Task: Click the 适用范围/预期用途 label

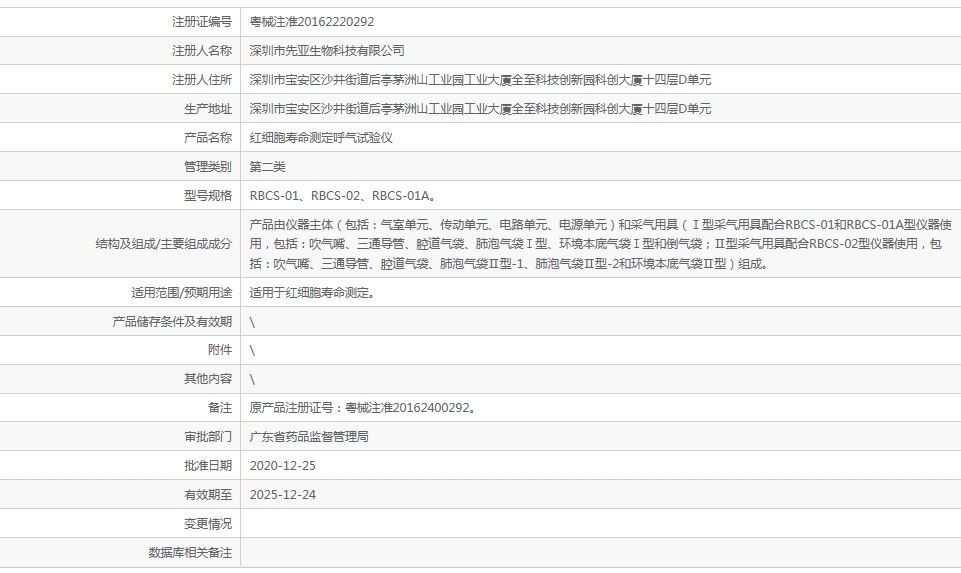Action: tap(181, 293)
